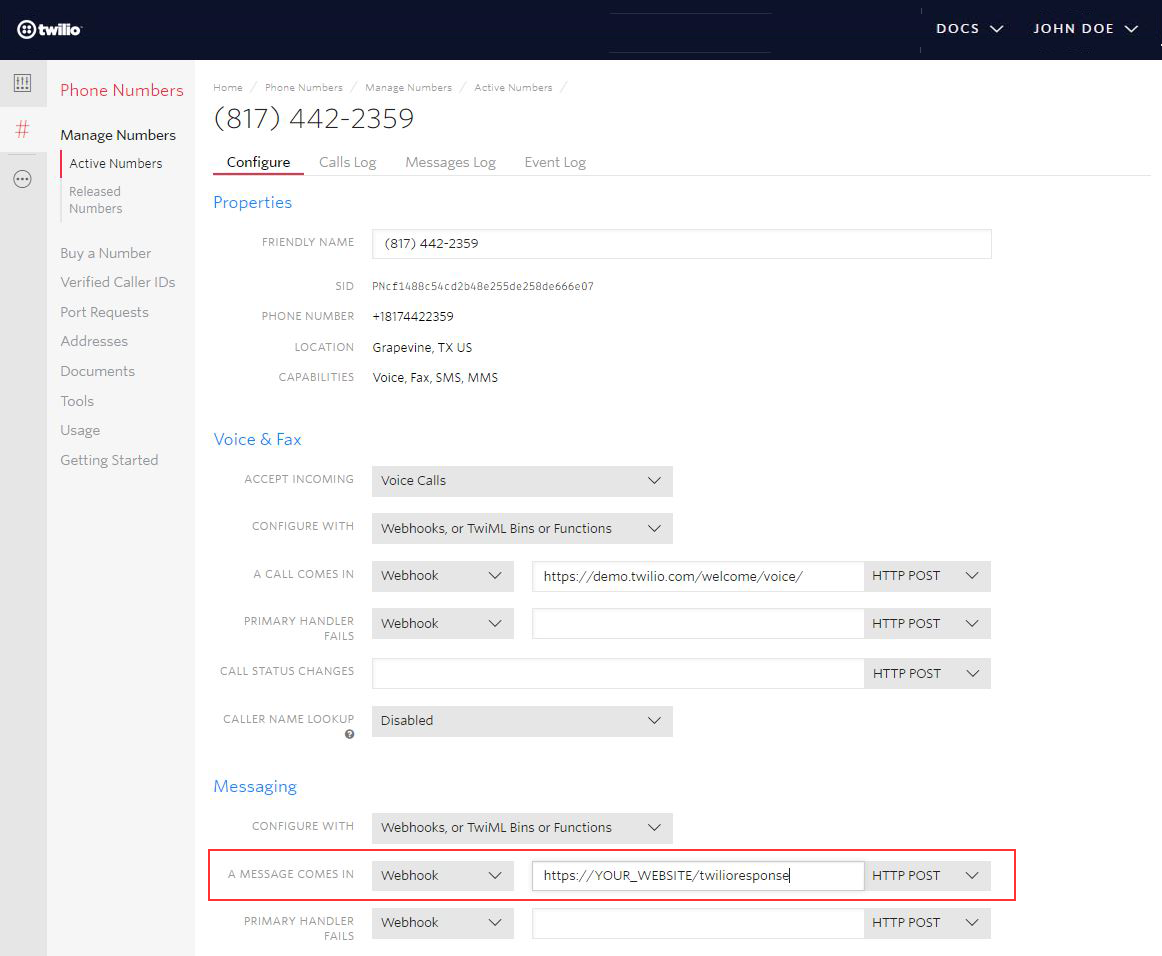This screenshot has height=956, width=1162.
Task: Click the Voice & Fax section heading
Action: pyautogui.click(x=257, y=439)
